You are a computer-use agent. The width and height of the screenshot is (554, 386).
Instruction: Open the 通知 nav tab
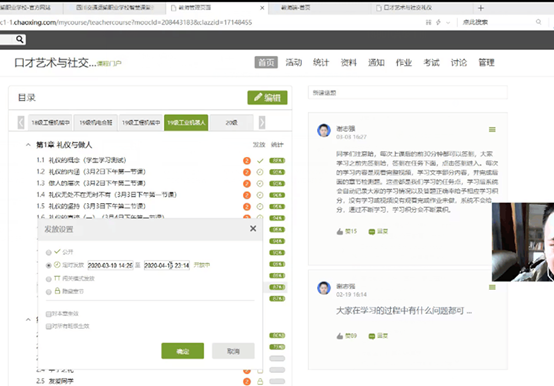point(376,63)
